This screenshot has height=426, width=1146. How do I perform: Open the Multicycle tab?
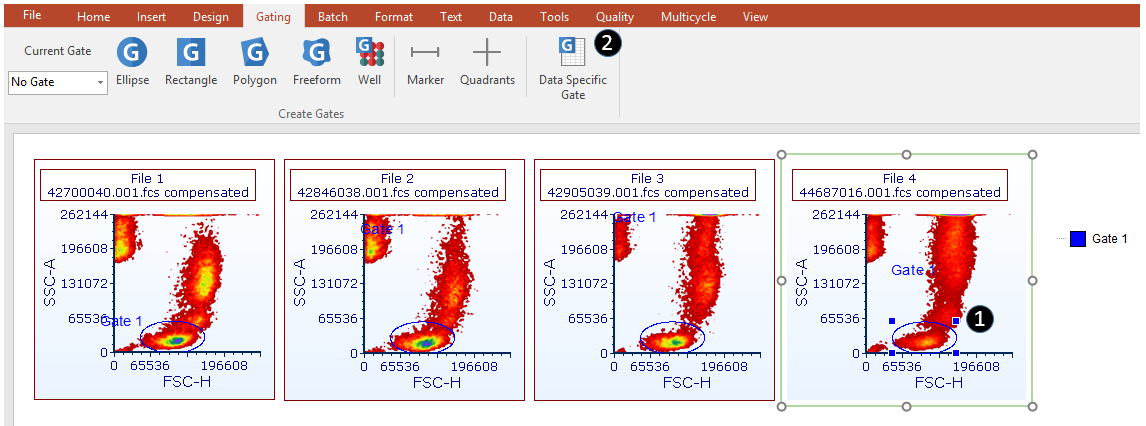[691, 17]
